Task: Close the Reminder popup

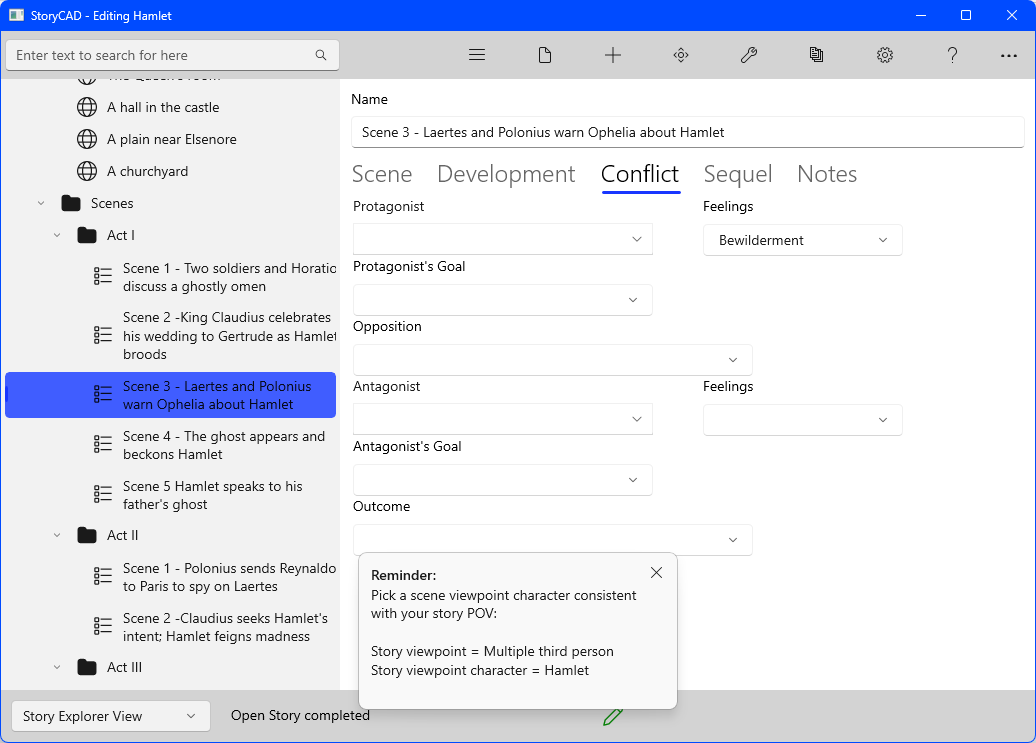Action: pyautogui.click(x=656, y=573)
